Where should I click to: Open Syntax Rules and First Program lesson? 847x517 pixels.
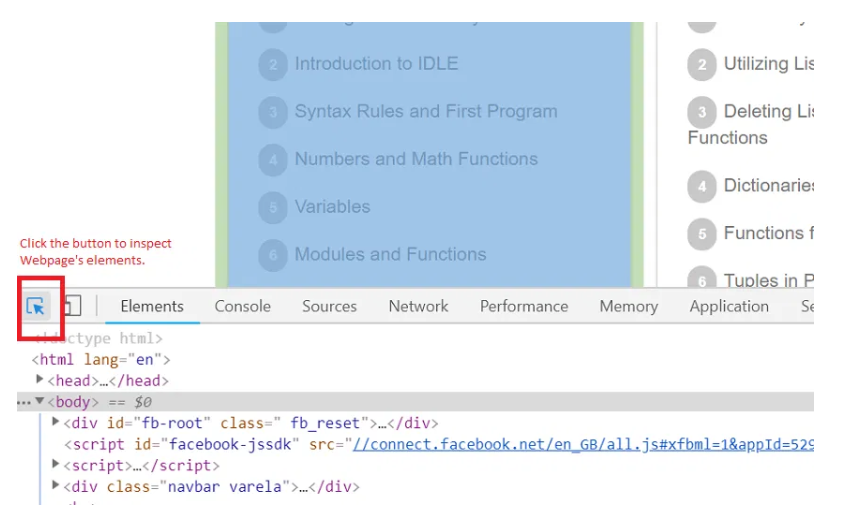click(425, 111)
